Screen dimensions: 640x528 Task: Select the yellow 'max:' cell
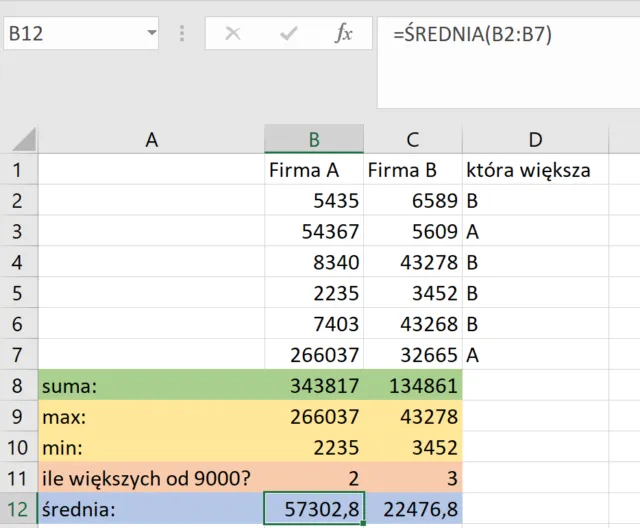click(x=151, y=416)
